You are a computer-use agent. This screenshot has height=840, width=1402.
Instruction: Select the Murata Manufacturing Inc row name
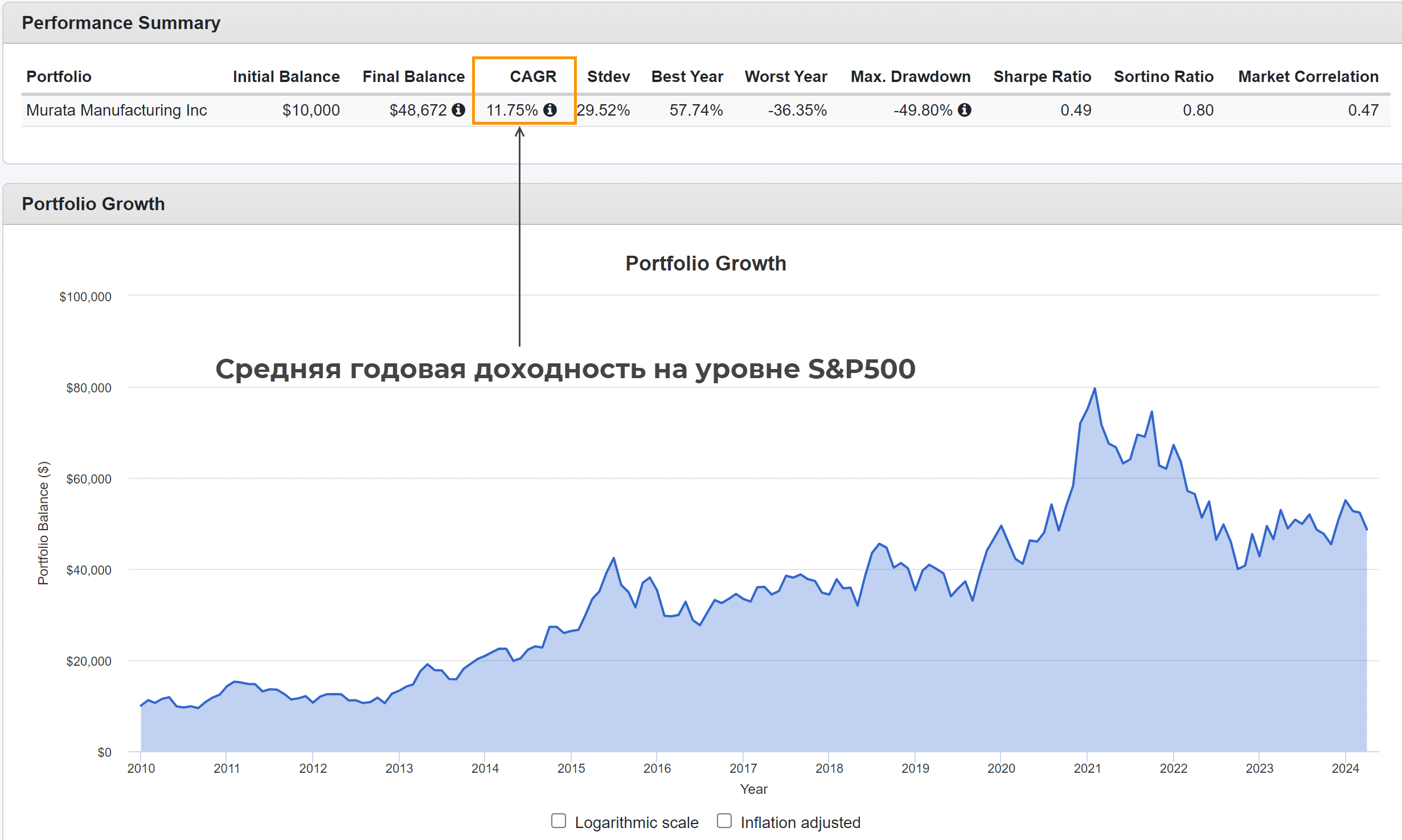pyautogui.click(x=117, y=110)
